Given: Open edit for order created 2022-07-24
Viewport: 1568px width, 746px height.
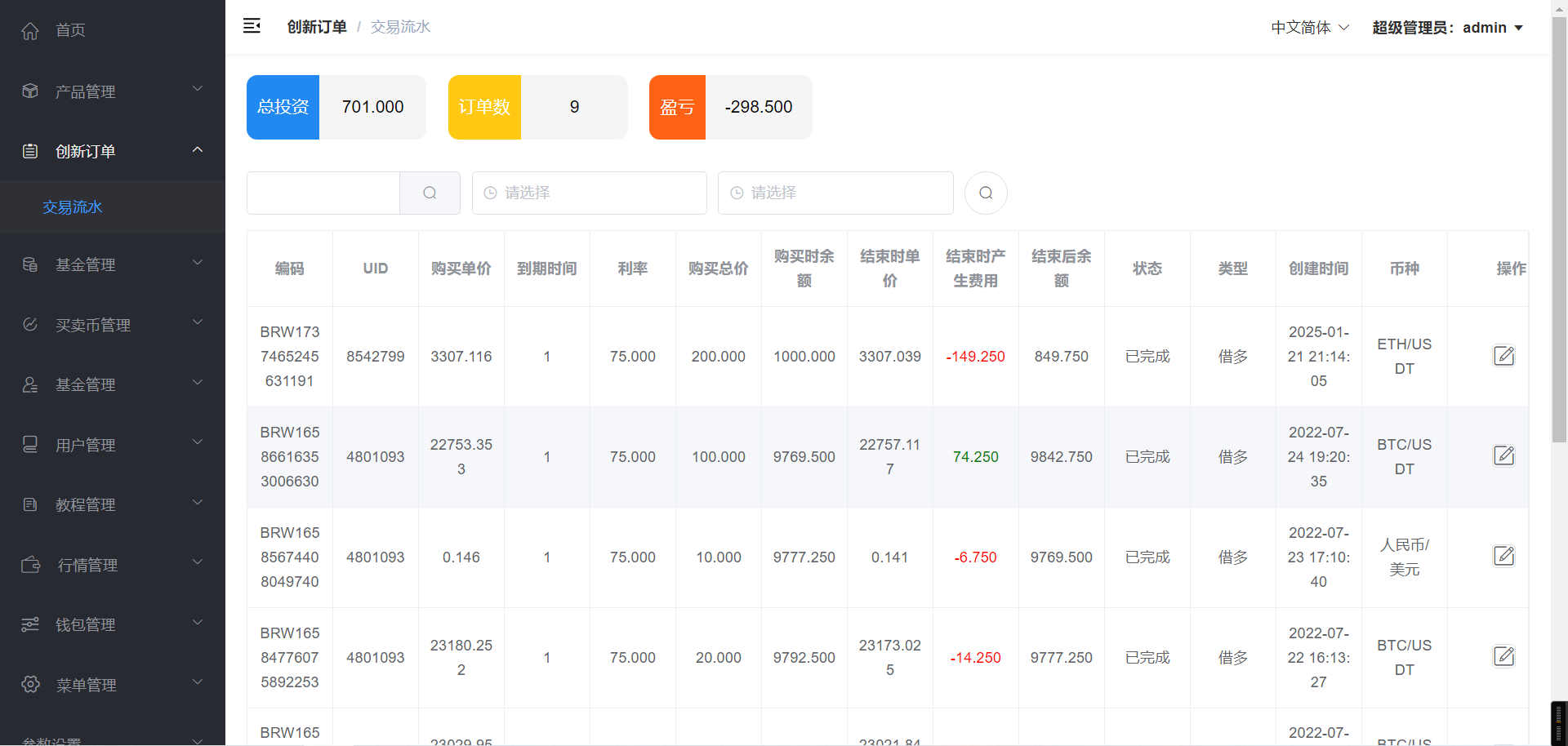Looking at the screenshot, I should 1503,455.
